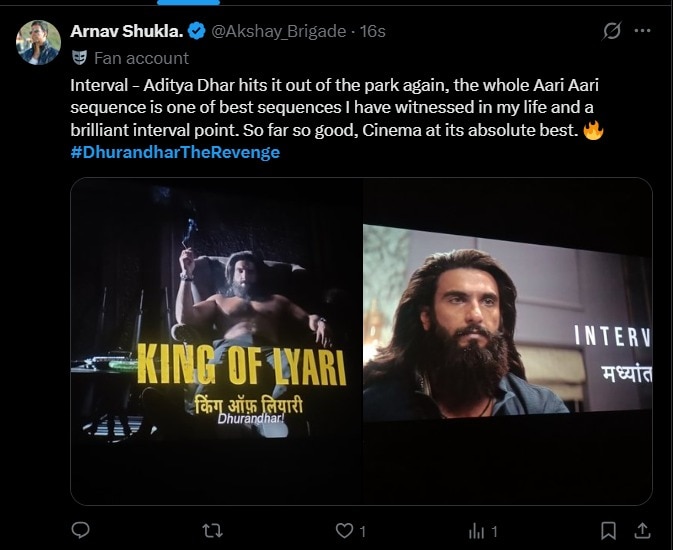
Task: Click the Fan account mask icon
Action: (x=79, y=58)
